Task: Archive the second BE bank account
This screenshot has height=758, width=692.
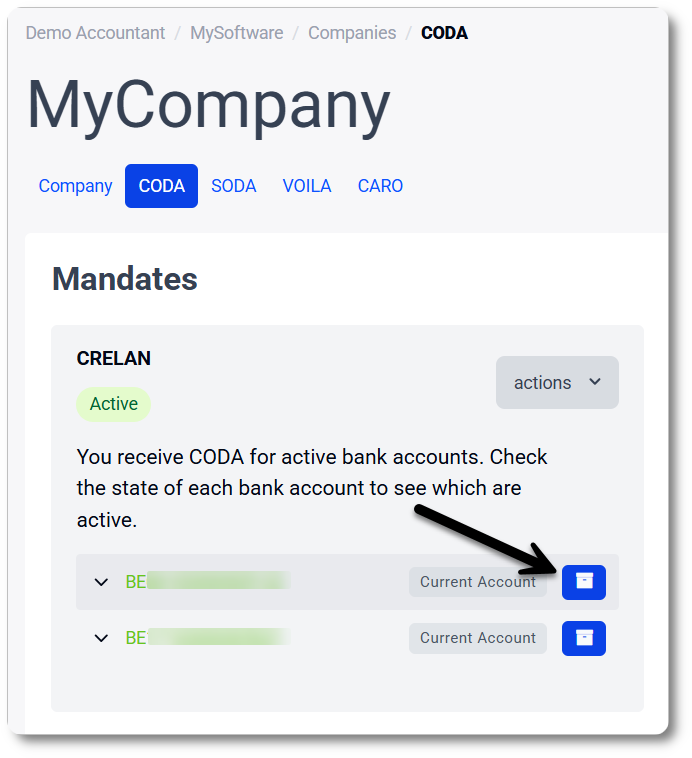Action: coord(583,638)
